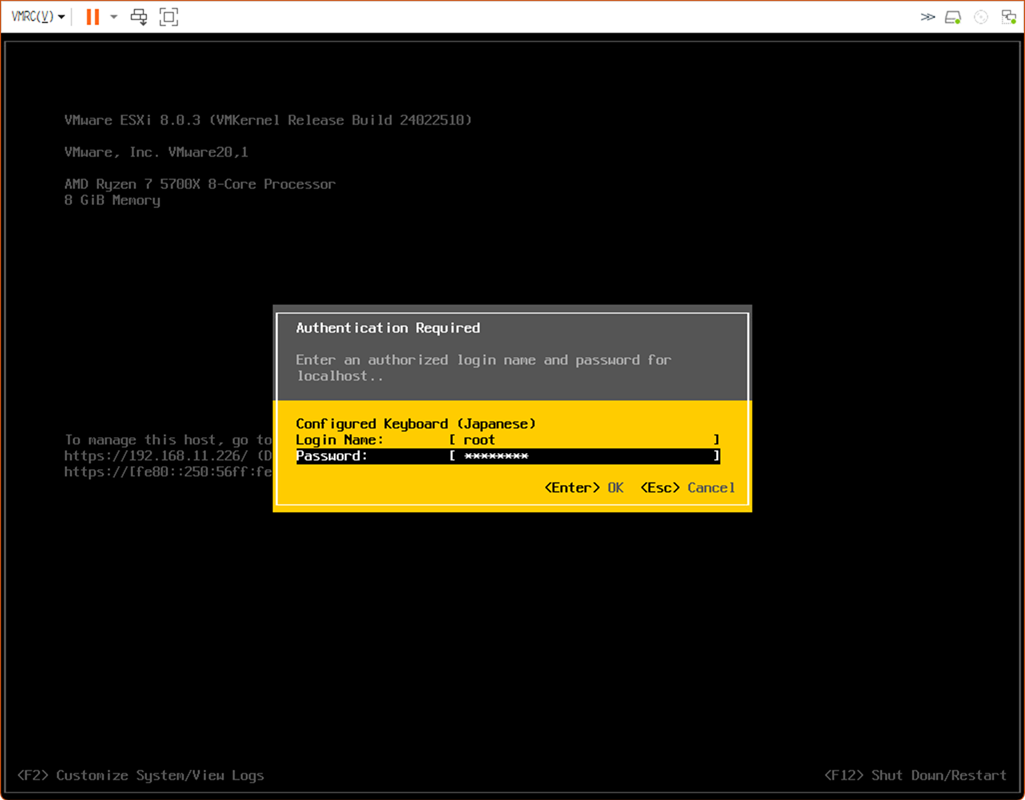Click the Login Name field containing root
Image resolution: width=1025 pixels, height=800 pixels.
click(x=585, y=440)
